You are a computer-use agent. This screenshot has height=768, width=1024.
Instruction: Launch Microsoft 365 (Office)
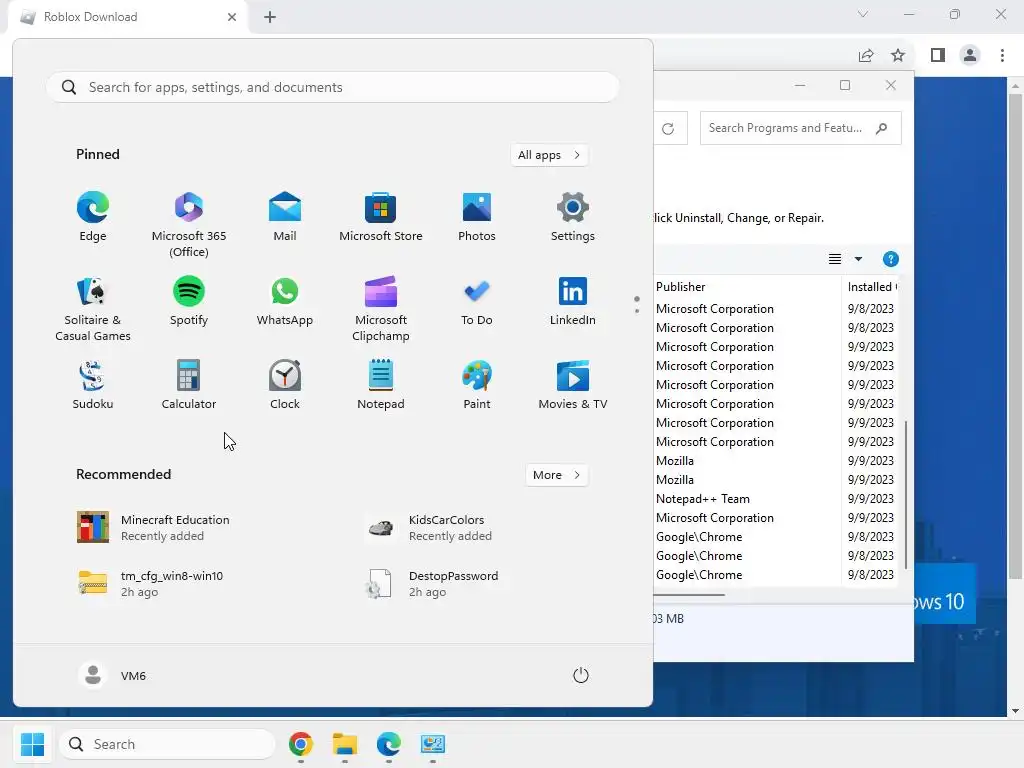tap(189, 225)
